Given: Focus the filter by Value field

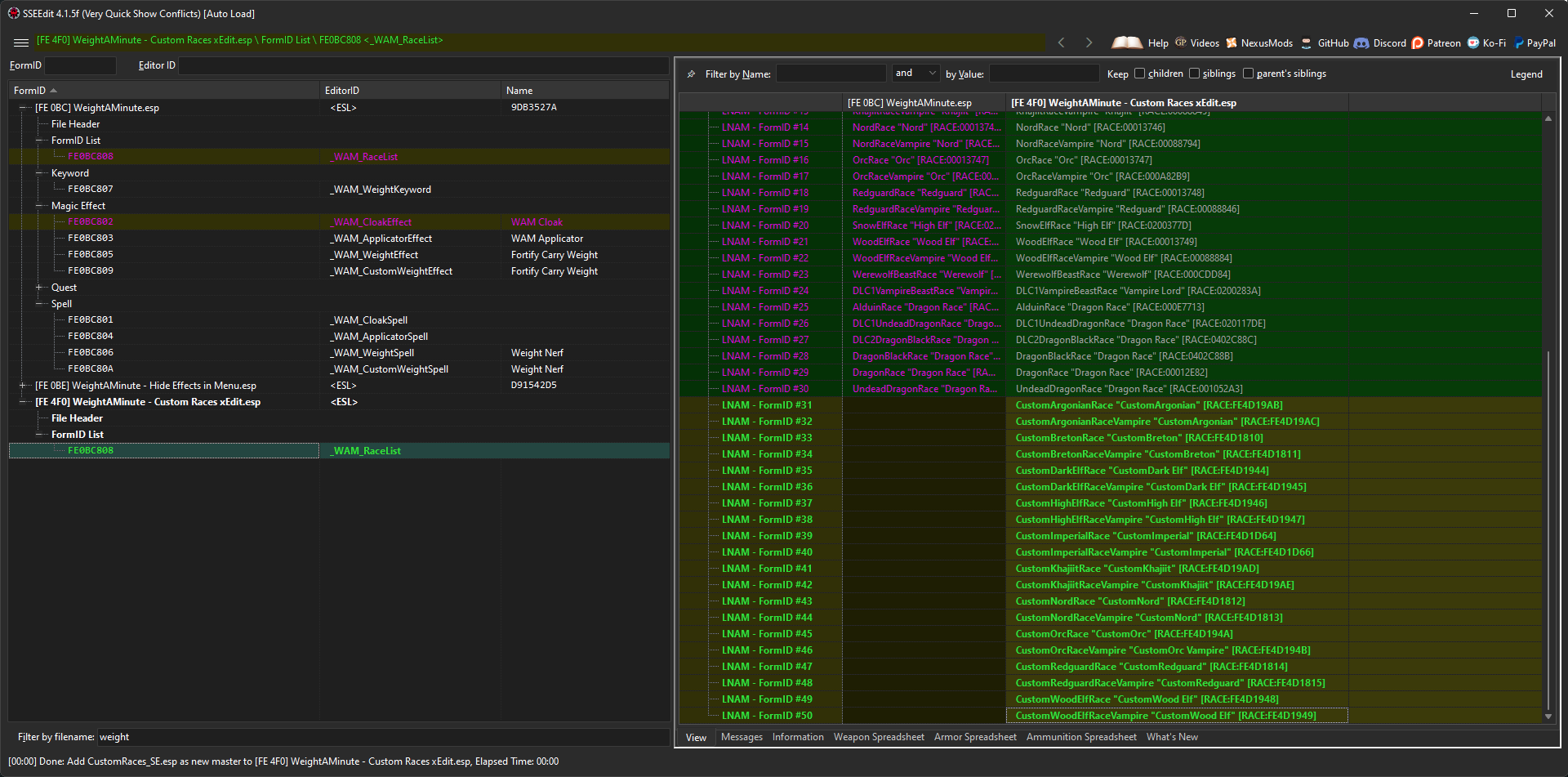Looking at the screenshot, I should 1044,74.
